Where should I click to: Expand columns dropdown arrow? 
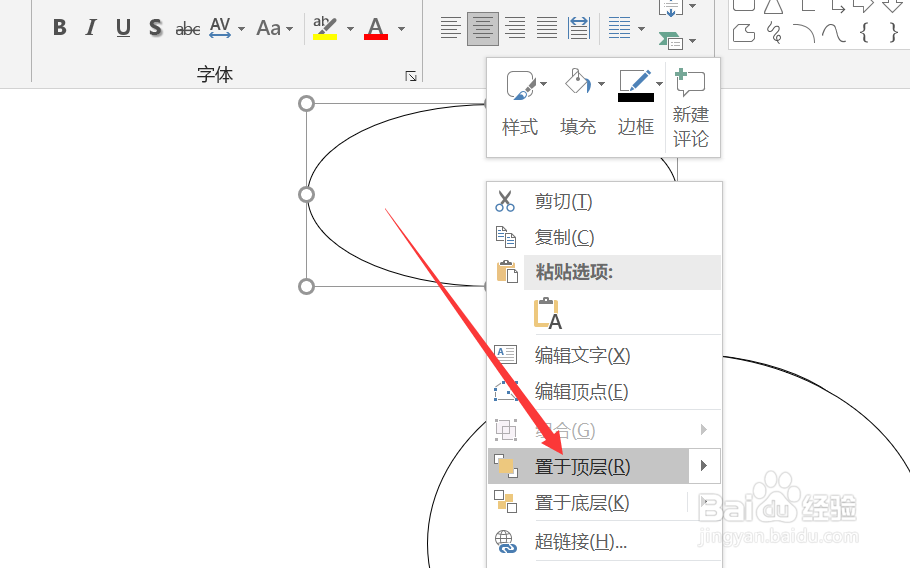[641, 28]
